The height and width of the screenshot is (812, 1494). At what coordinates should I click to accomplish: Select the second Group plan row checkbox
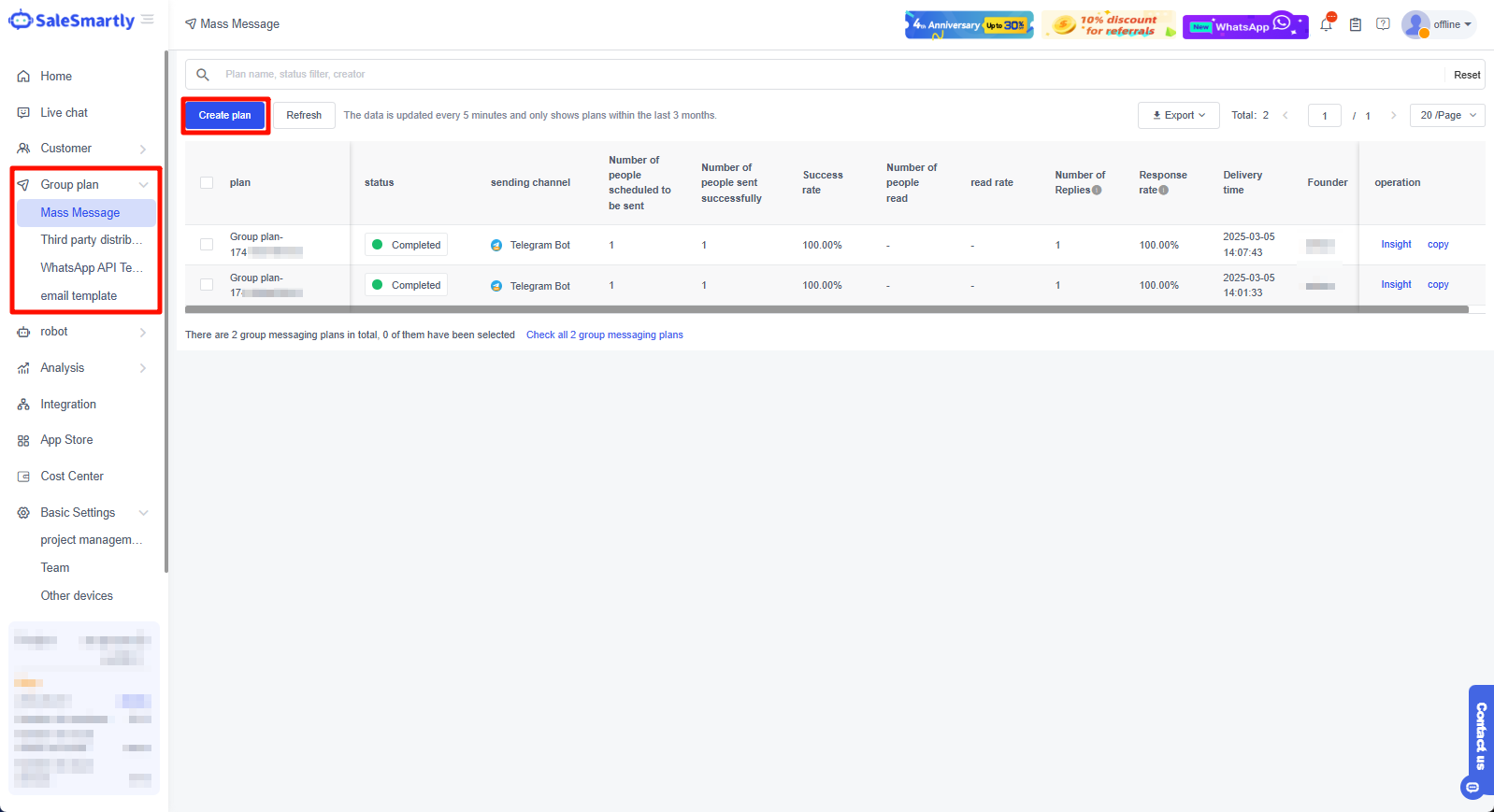point(207,285)
